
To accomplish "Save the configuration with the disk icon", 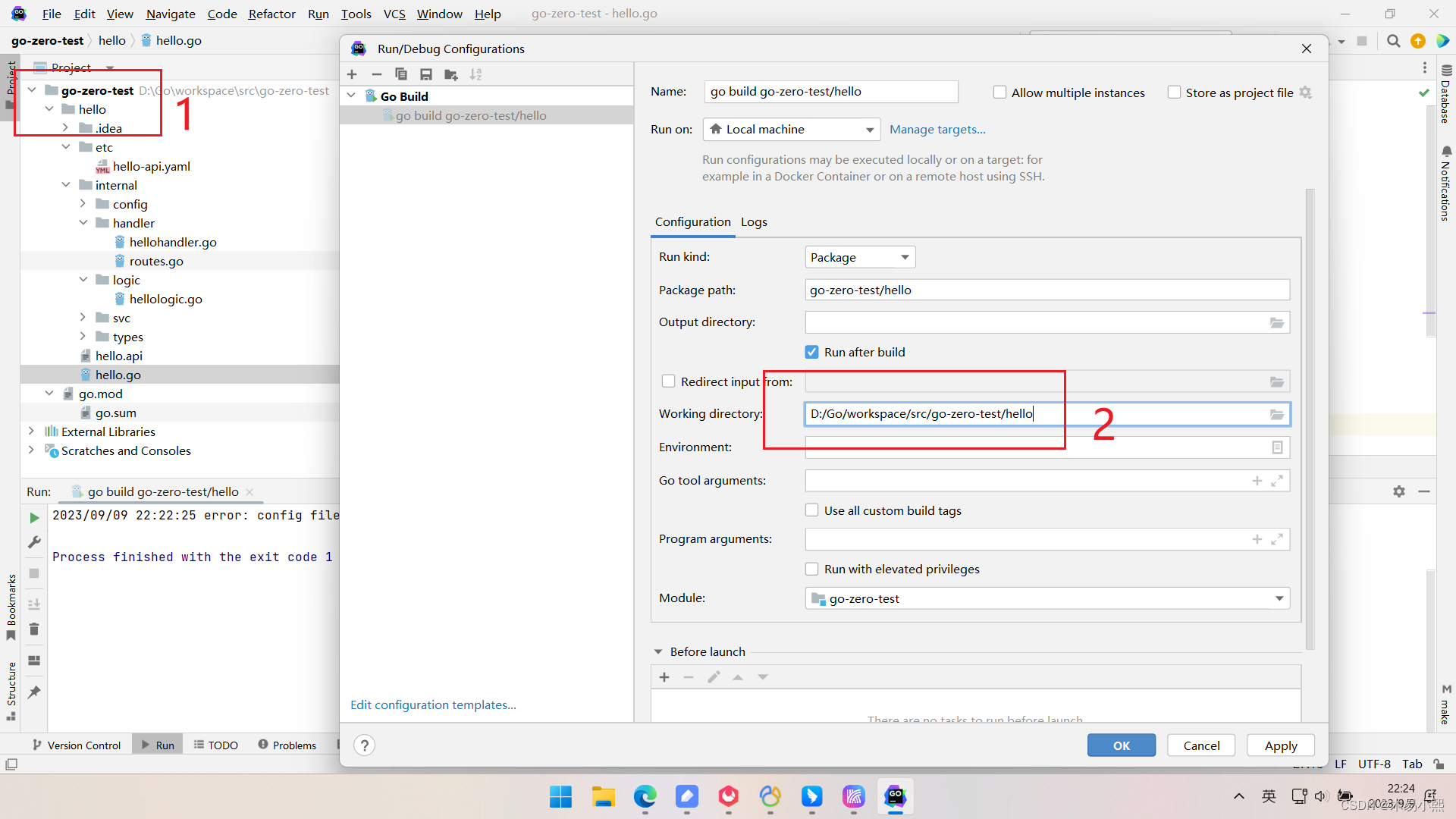I will pos(426,74).
